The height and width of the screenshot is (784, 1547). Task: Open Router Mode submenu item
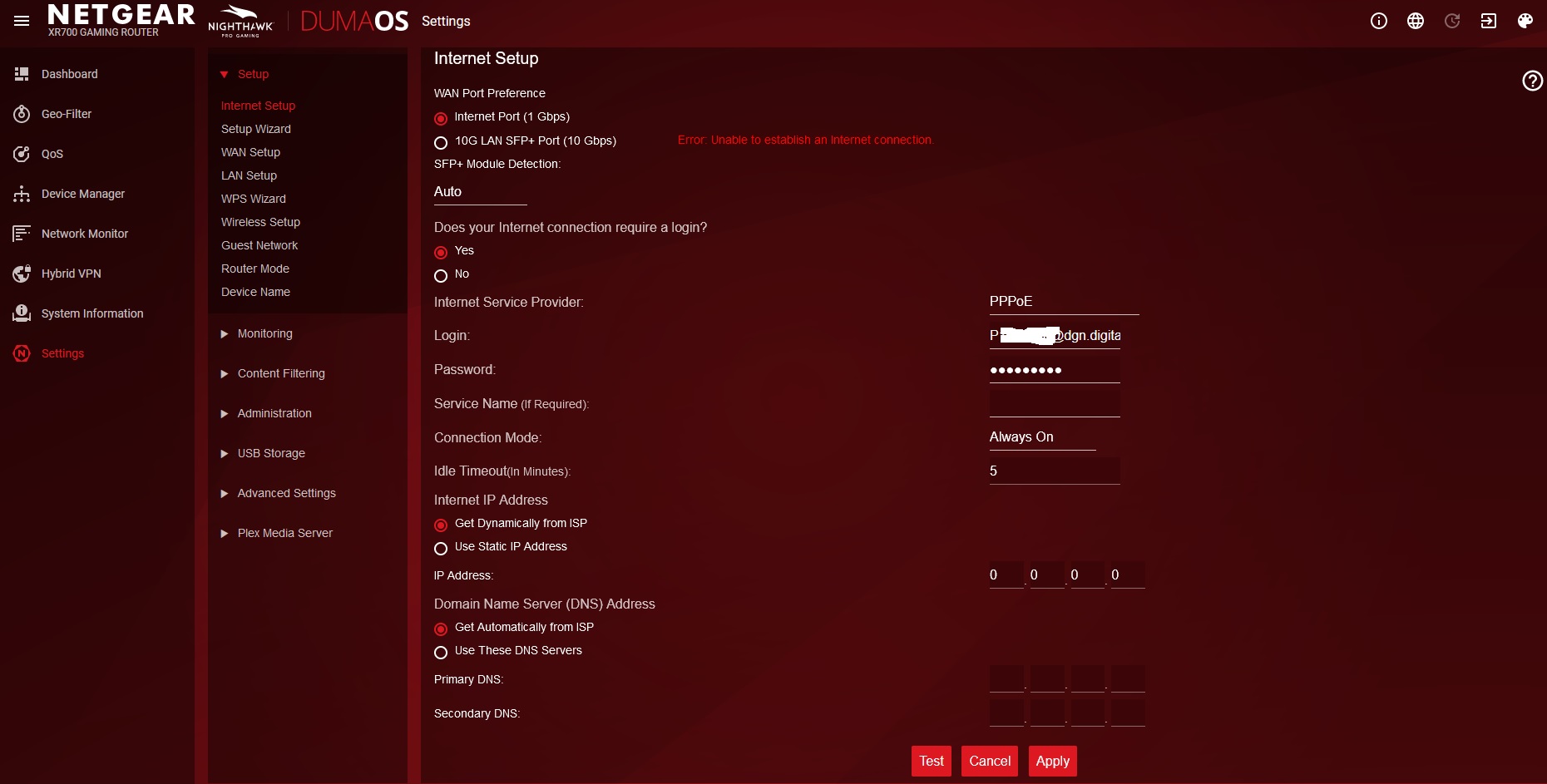(x=255, y=269)
